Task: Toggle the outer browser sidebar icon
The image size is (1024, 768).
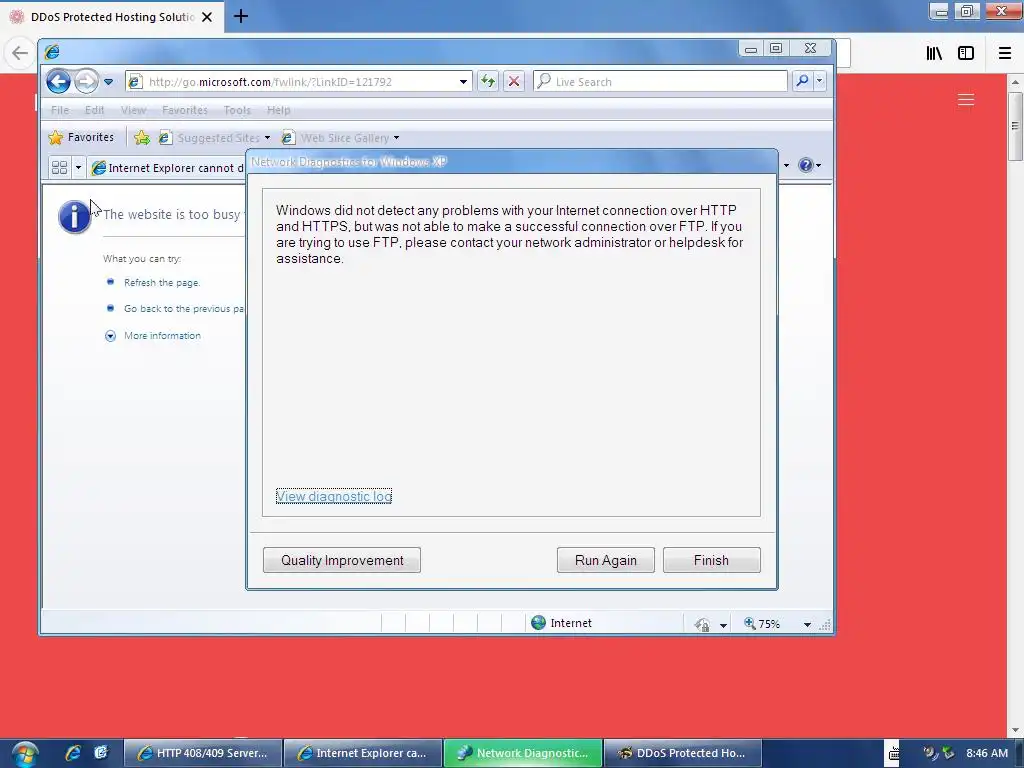Action: click(x=966, y=53)
